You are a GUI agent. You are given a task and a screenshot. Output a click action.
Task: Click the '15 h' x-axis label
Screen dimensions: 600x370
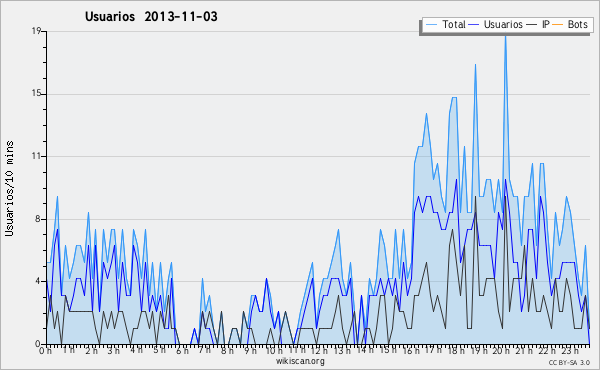point(388,350)
